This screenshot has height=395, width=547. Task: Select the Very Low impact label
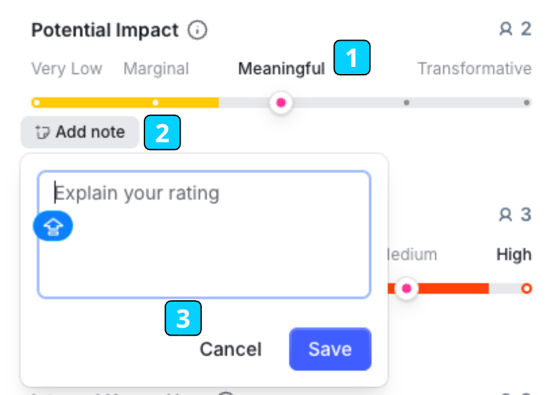point(67,68)
